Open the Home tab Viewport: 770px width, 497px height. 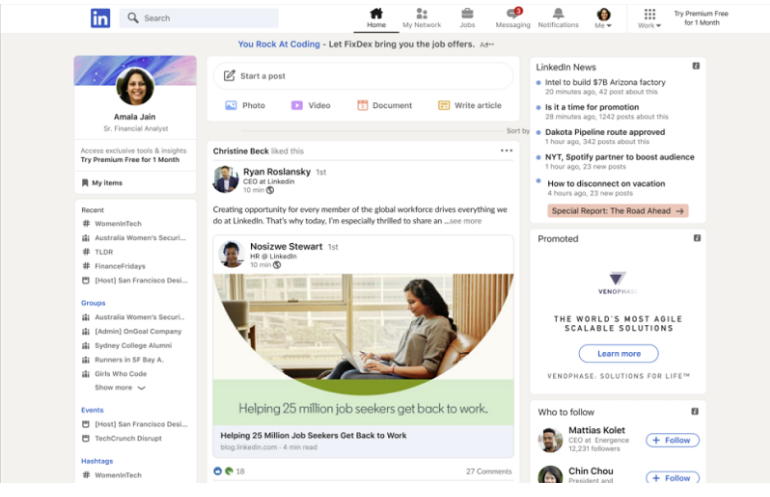tap(376, 19)
